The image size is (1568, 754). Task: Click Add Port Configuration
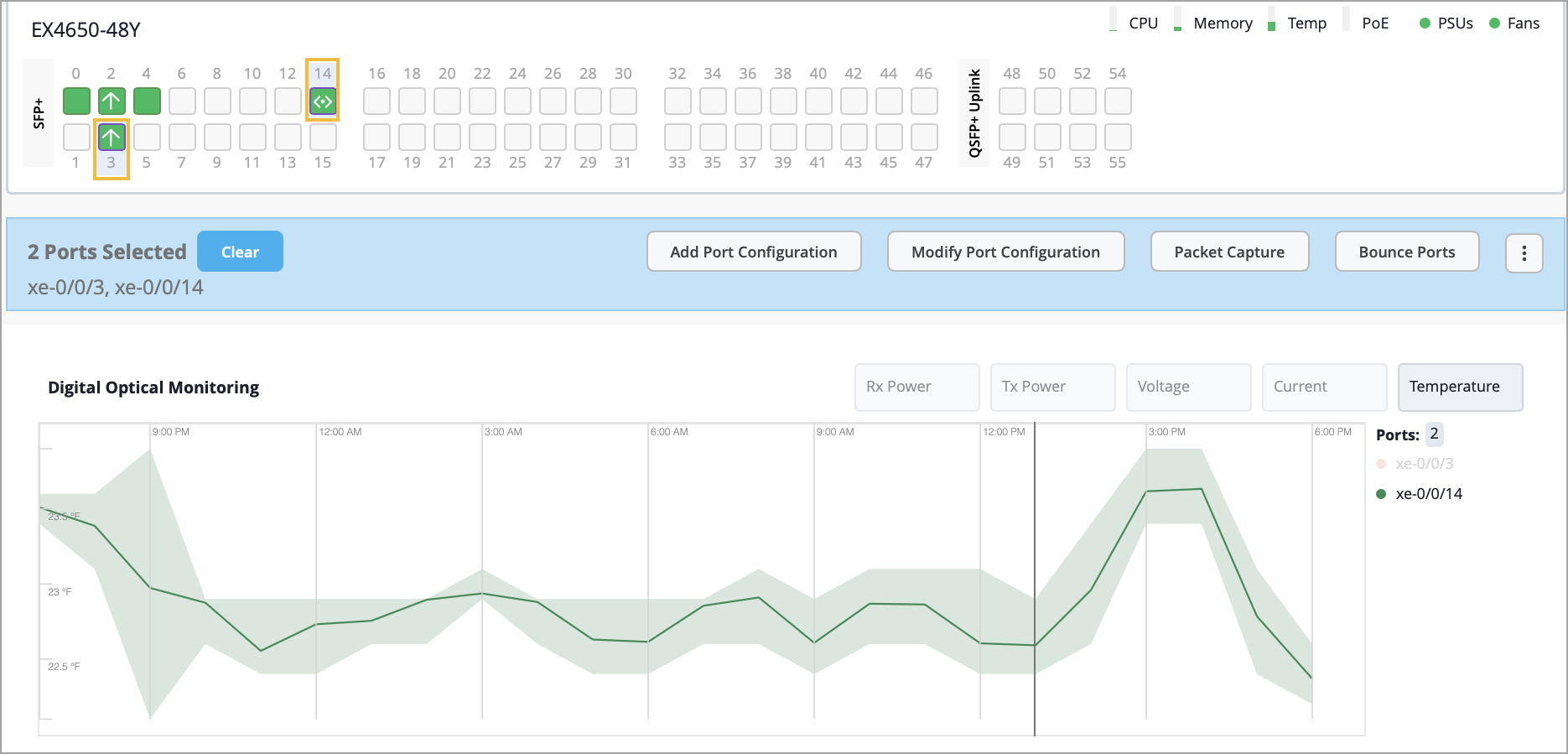(754, 252)
